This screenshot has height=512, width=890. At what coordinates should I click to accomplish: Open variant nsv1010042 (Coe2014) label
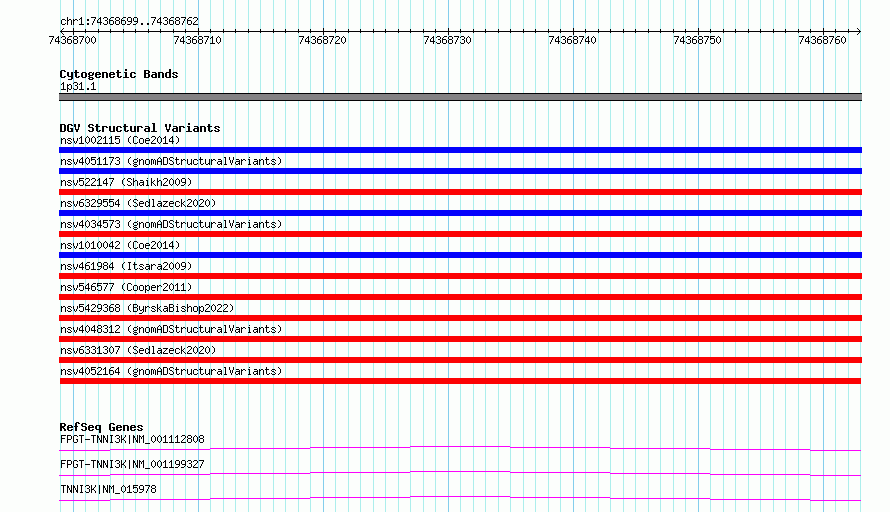pos(120,245)
